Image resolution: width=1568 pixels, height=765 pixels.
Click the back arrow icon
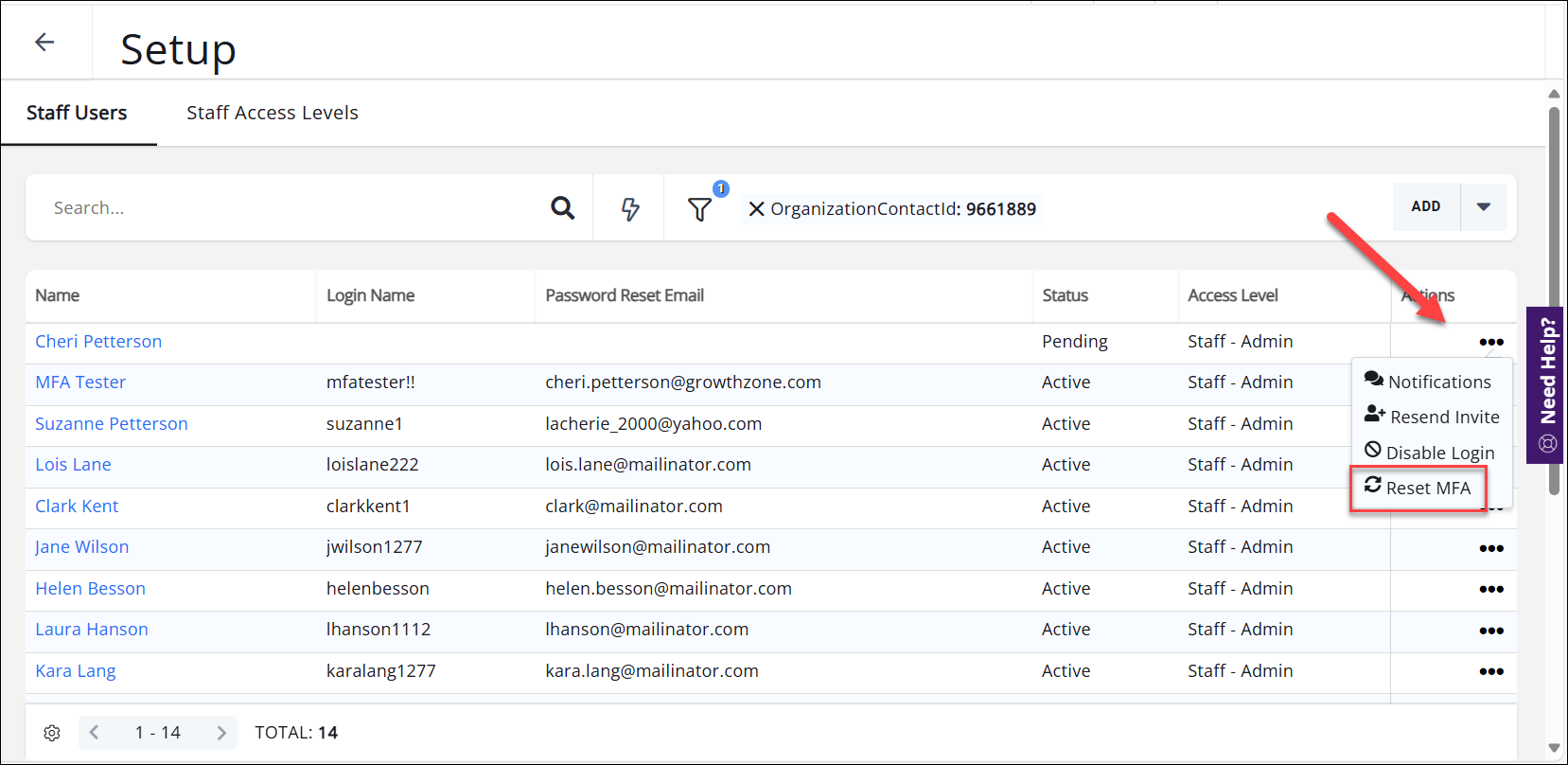[44, 42]
